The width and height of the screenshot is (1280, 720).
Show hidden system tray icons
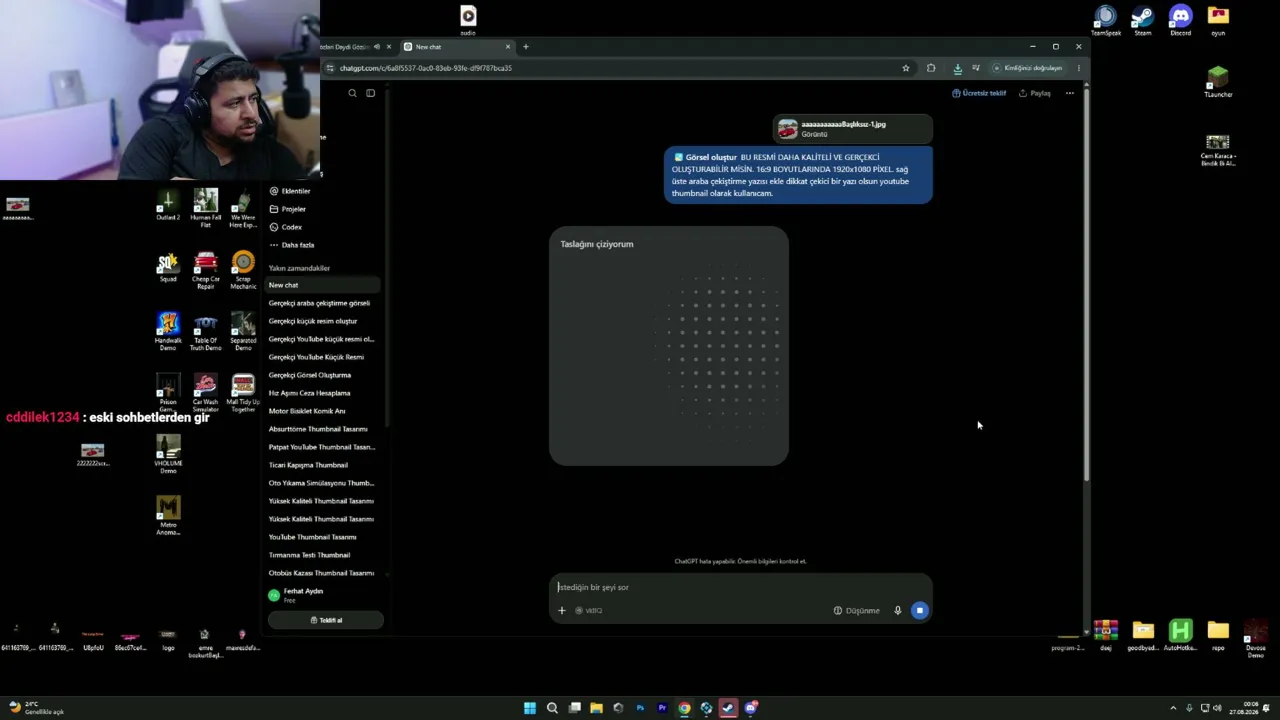1173,708
